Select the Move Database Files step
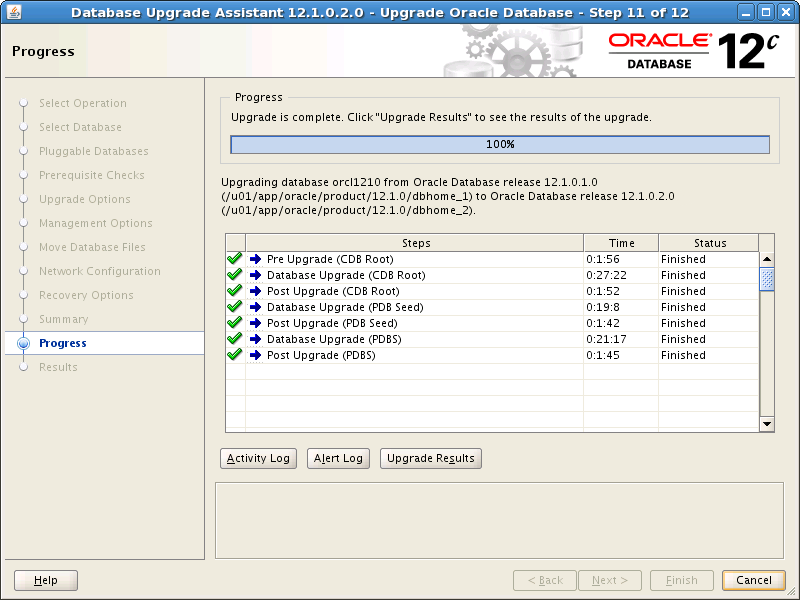Image resolution: width=800 pixels, height=600 pixels. point(92,247)
